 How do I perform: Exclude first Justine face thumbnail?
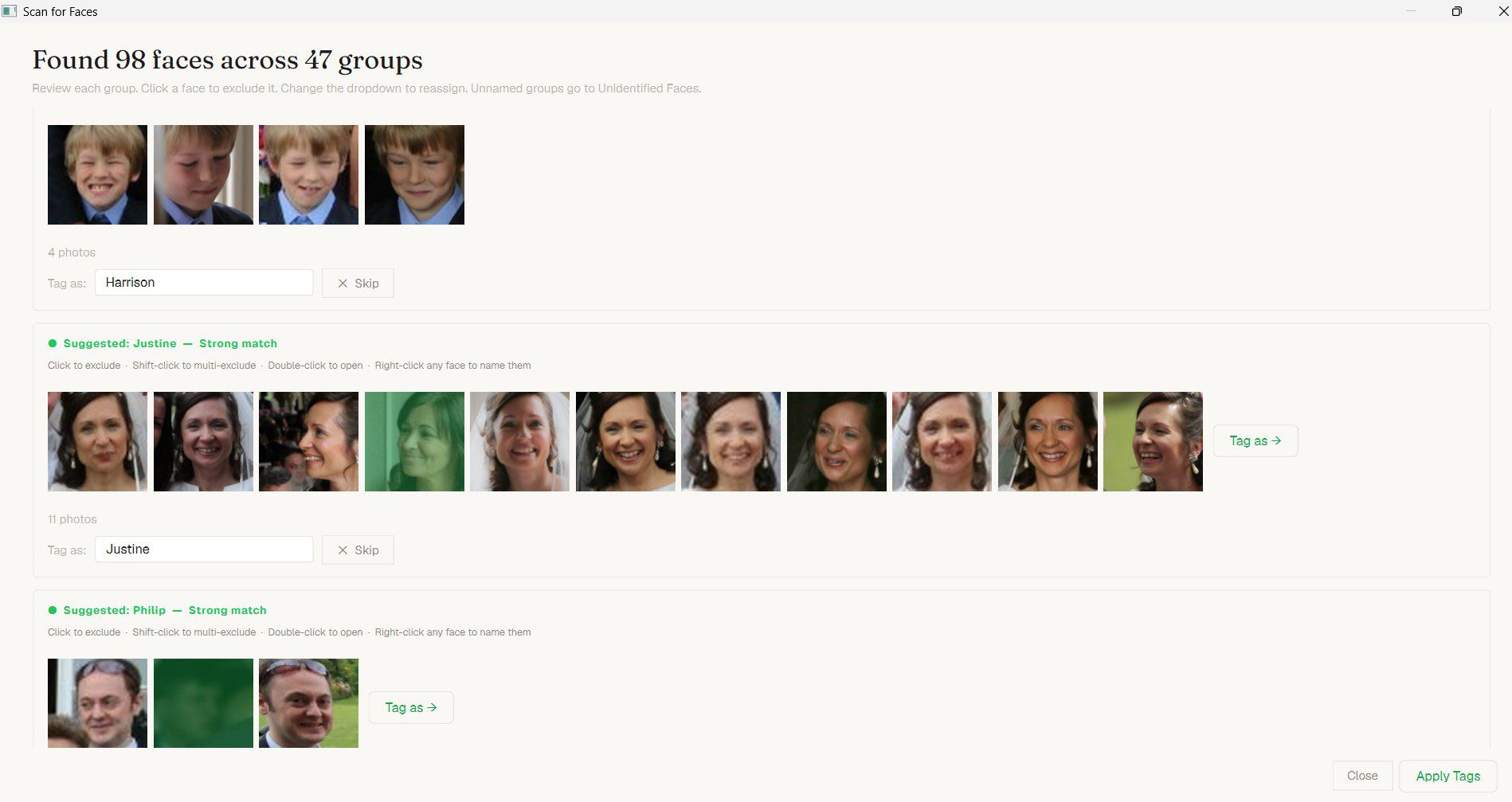97,441
